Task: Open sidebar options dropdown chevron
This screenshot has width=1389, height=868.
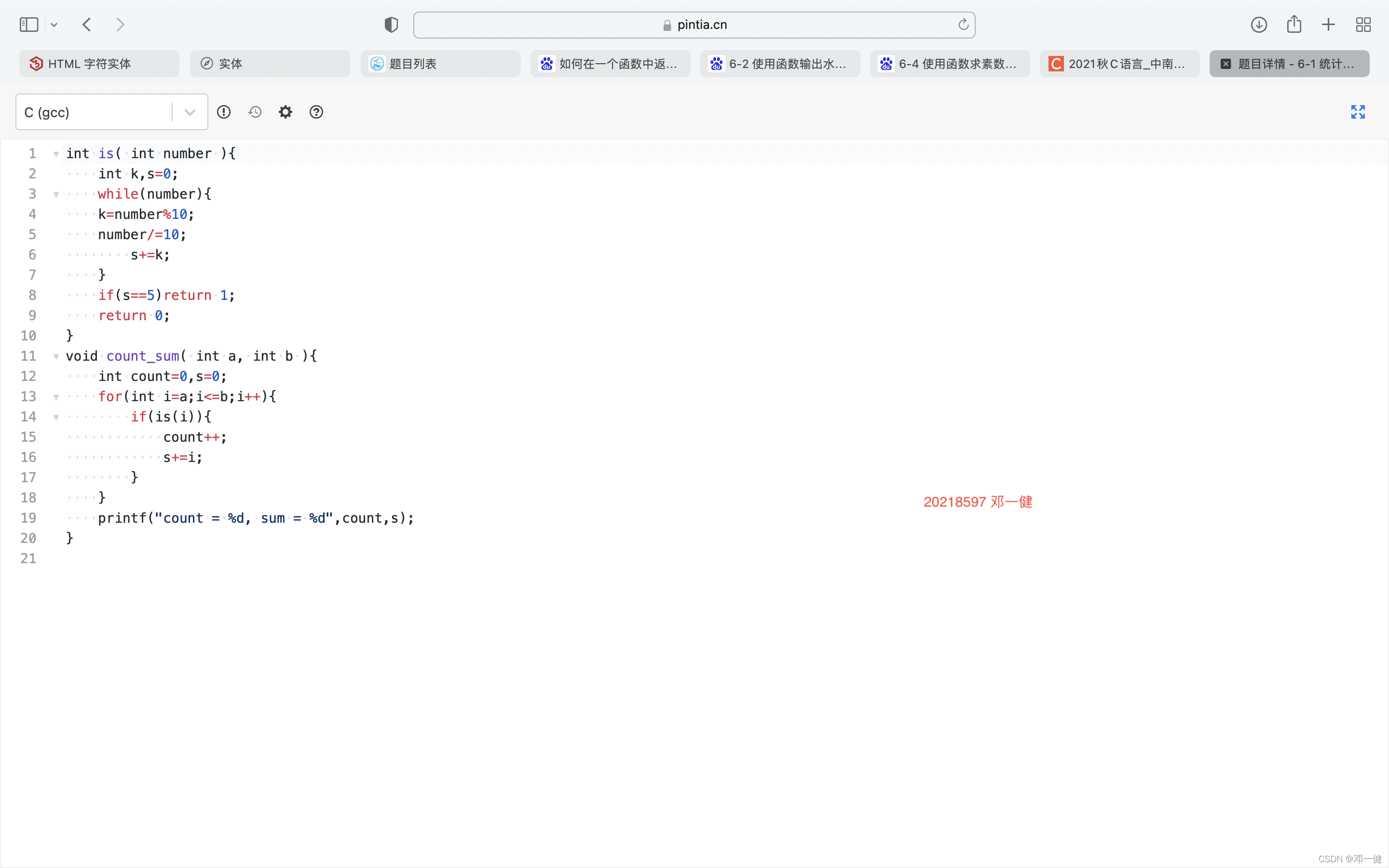Action: pyautogui.click(x=54, y=25)
